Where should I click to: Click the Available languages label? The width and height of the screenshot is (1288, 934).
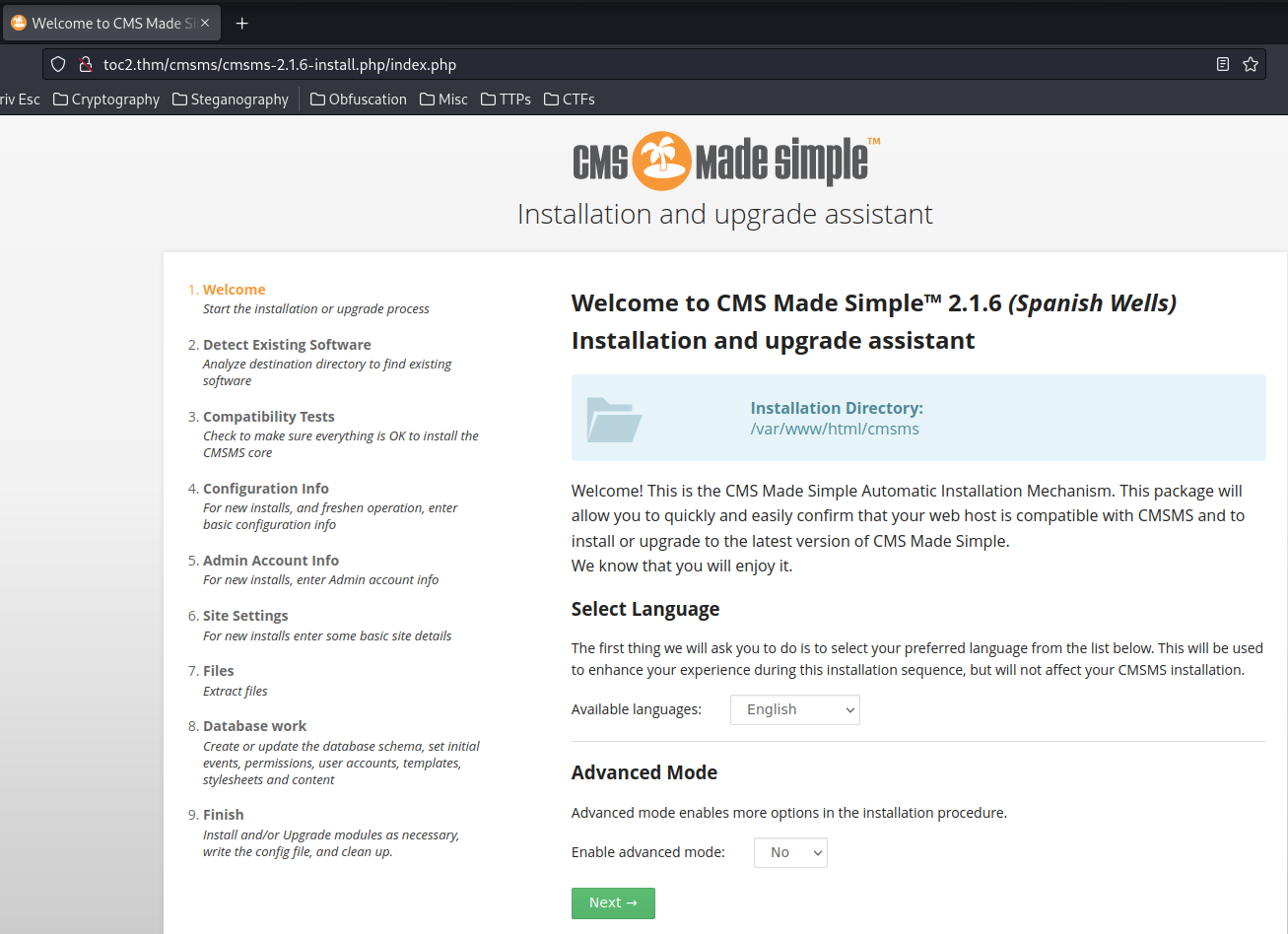[637, 709]
